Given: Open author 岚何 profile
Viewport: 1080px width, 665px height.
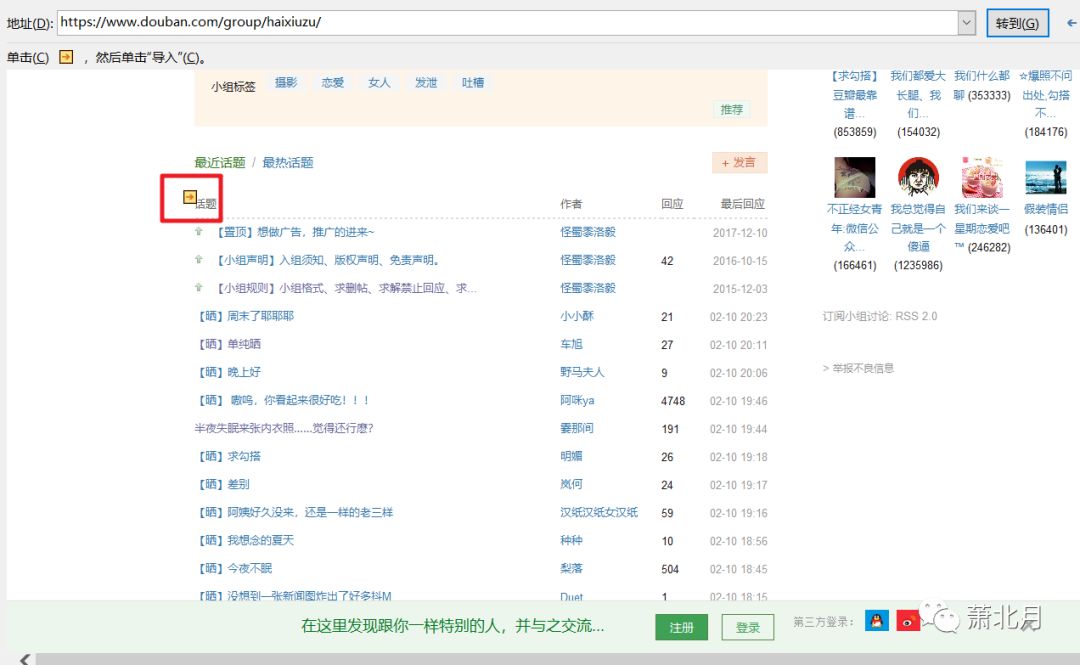Looking at the screenshot, I should pyautogui.click(x=571, y=484).
